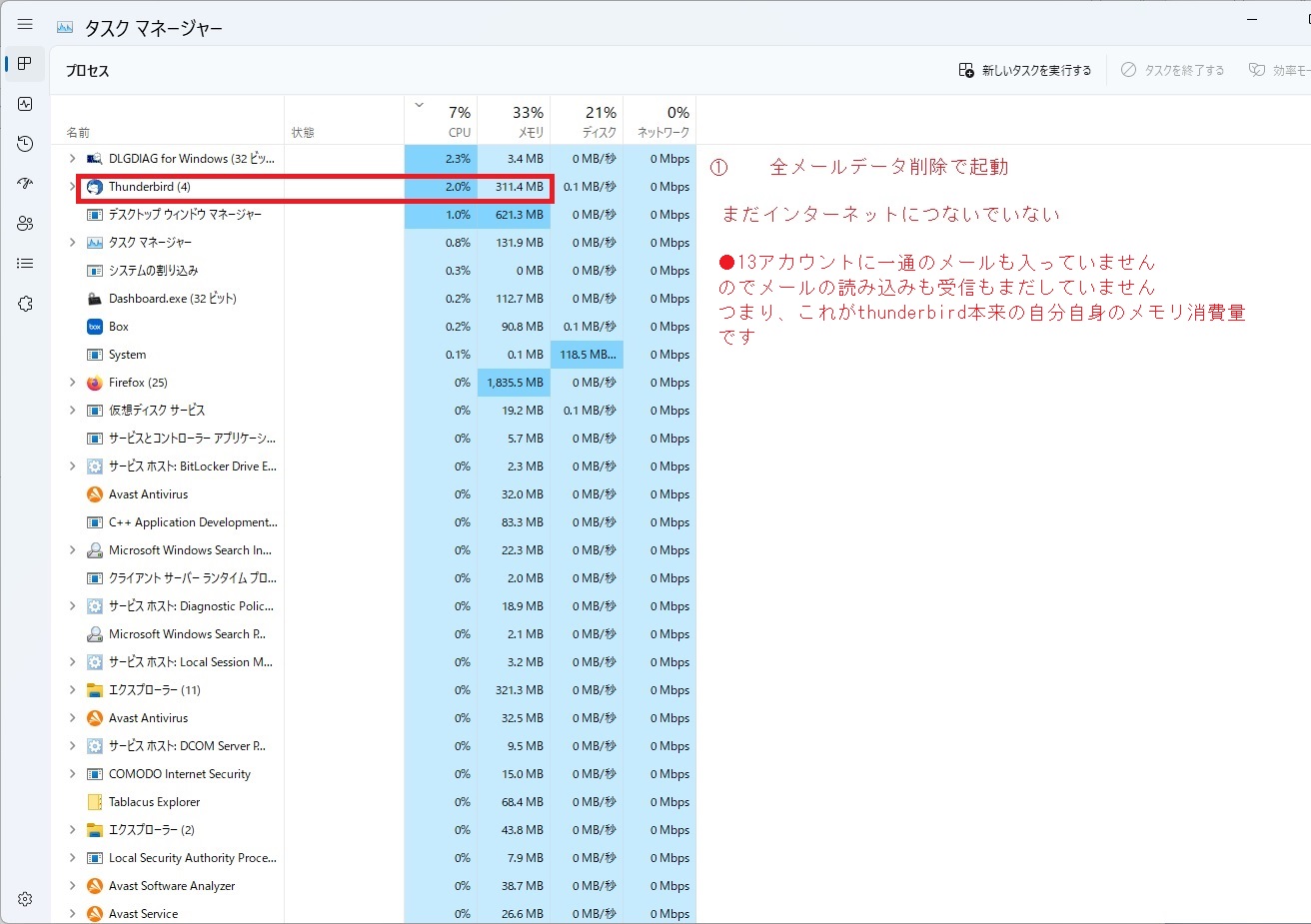Open the hamburger navigation menu
Screen dimensions: 1311x924
pos(25,25)
